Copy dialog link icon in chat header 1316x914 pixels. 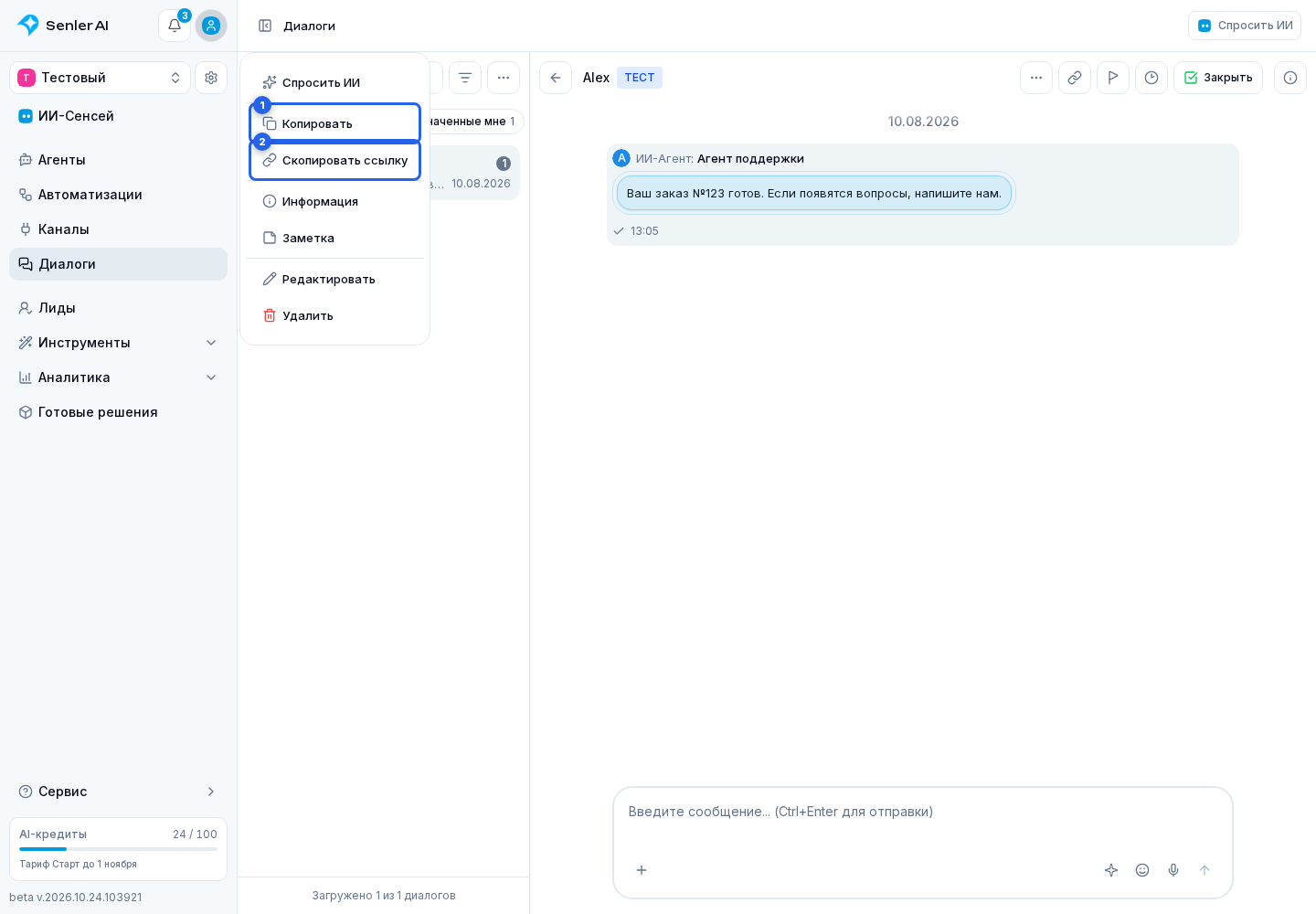point(1075,78)
